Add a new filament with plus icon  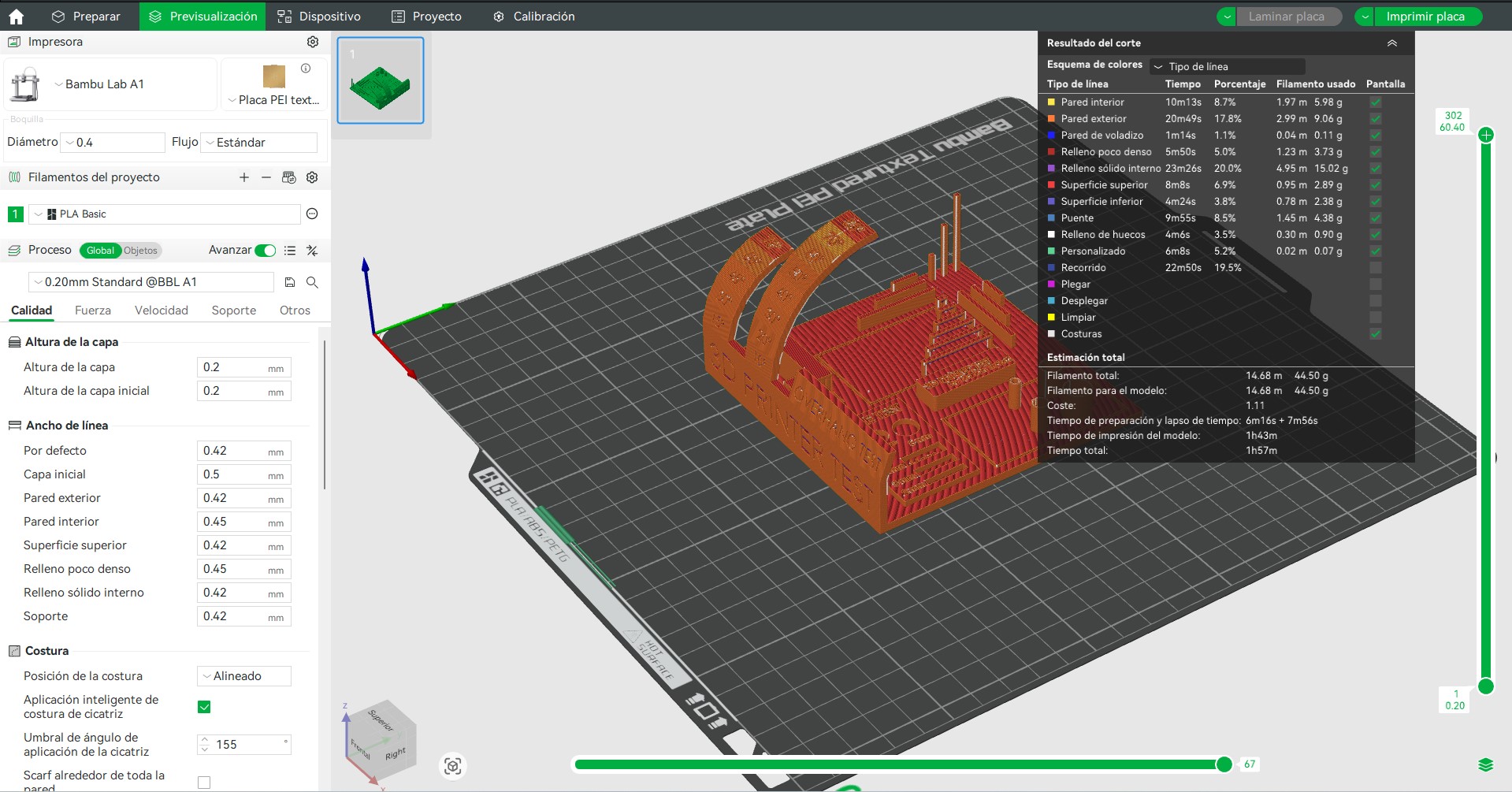244,177
